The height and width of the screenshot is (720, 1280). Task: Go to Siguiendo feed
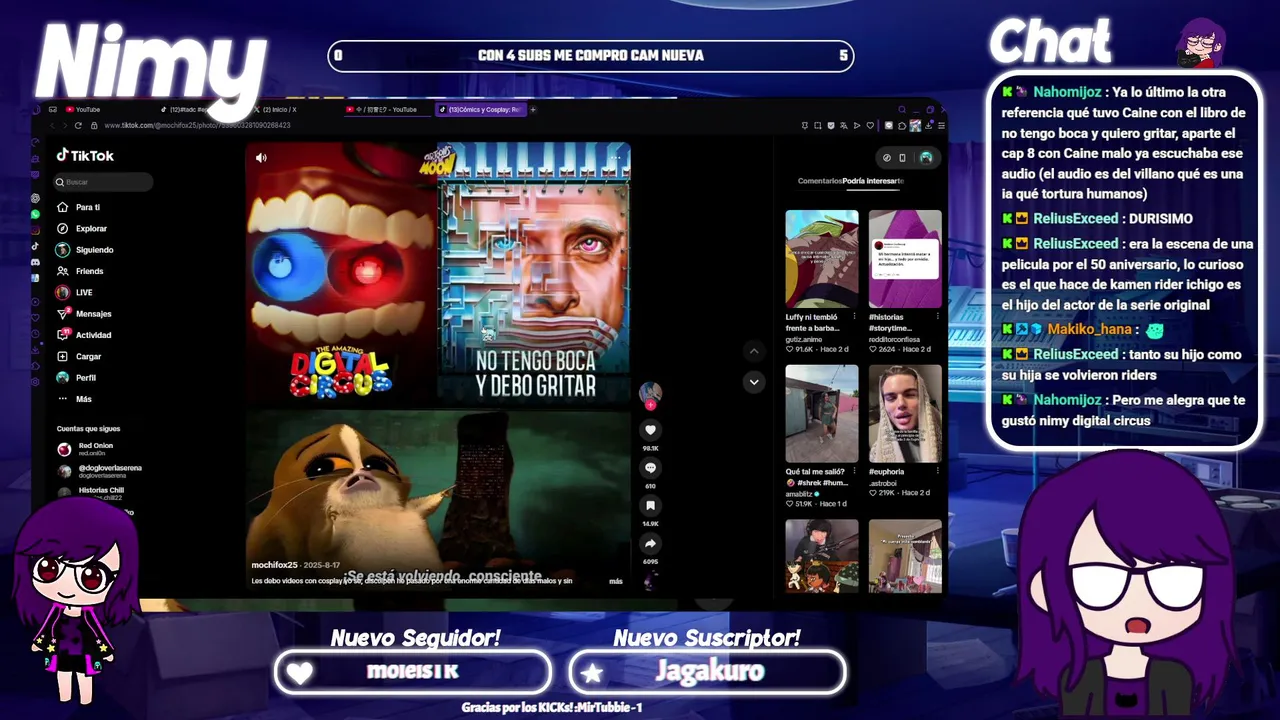(85, 250)
